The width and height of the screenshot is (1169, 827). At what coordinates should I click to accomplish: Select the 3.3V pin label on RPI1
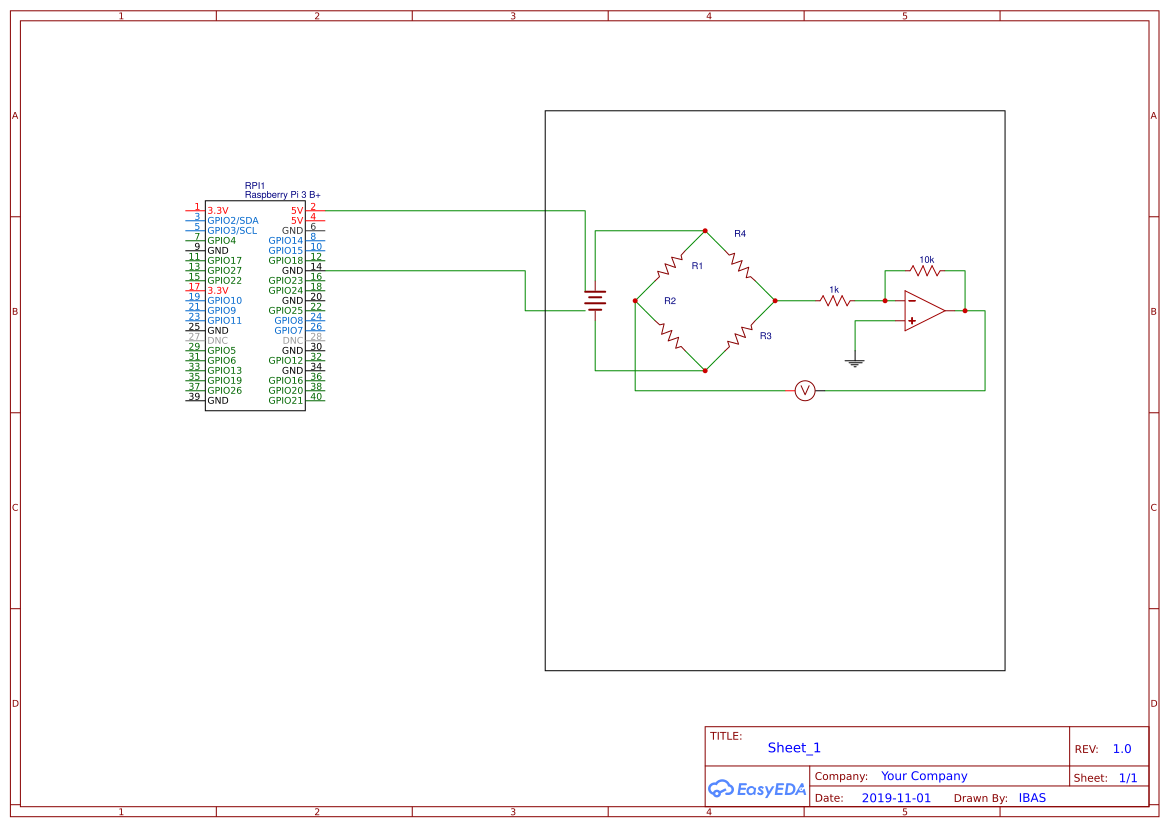point(216,210)
